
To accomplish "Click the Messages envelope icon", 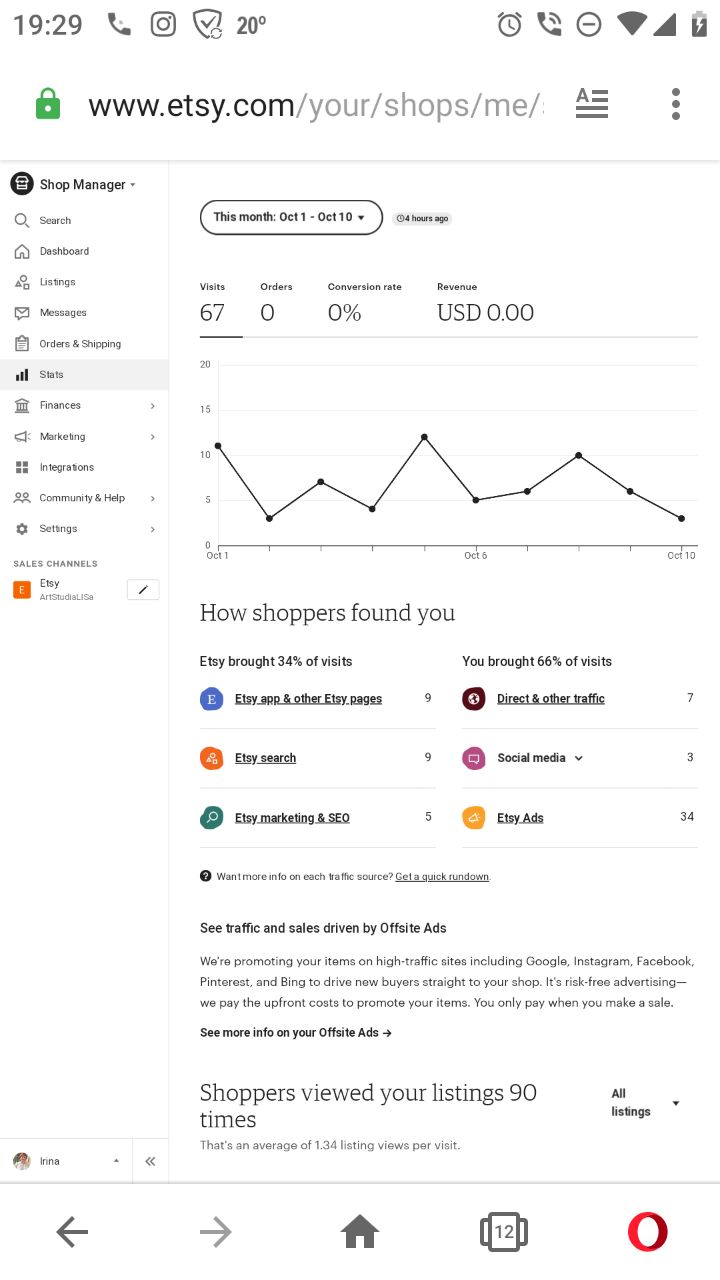I will pyautogui.click(x=22, y=313).
